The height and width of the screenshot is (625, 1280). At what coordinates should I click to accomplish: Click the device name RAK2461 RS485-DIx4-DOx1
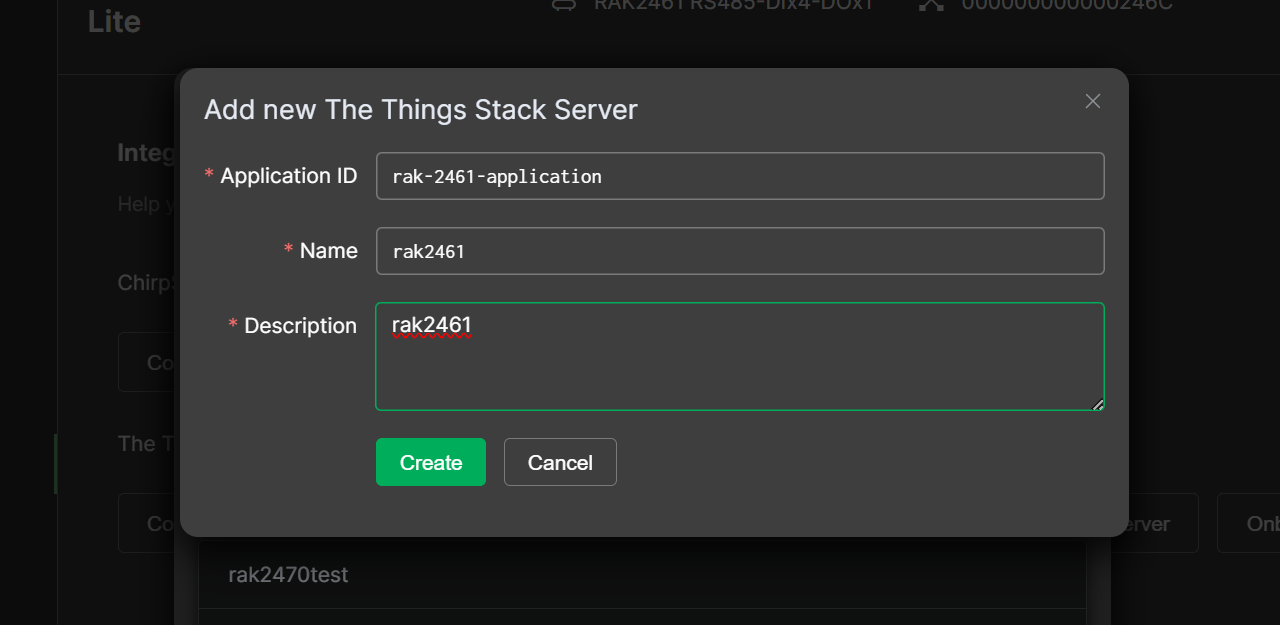[x=733, y=4]
